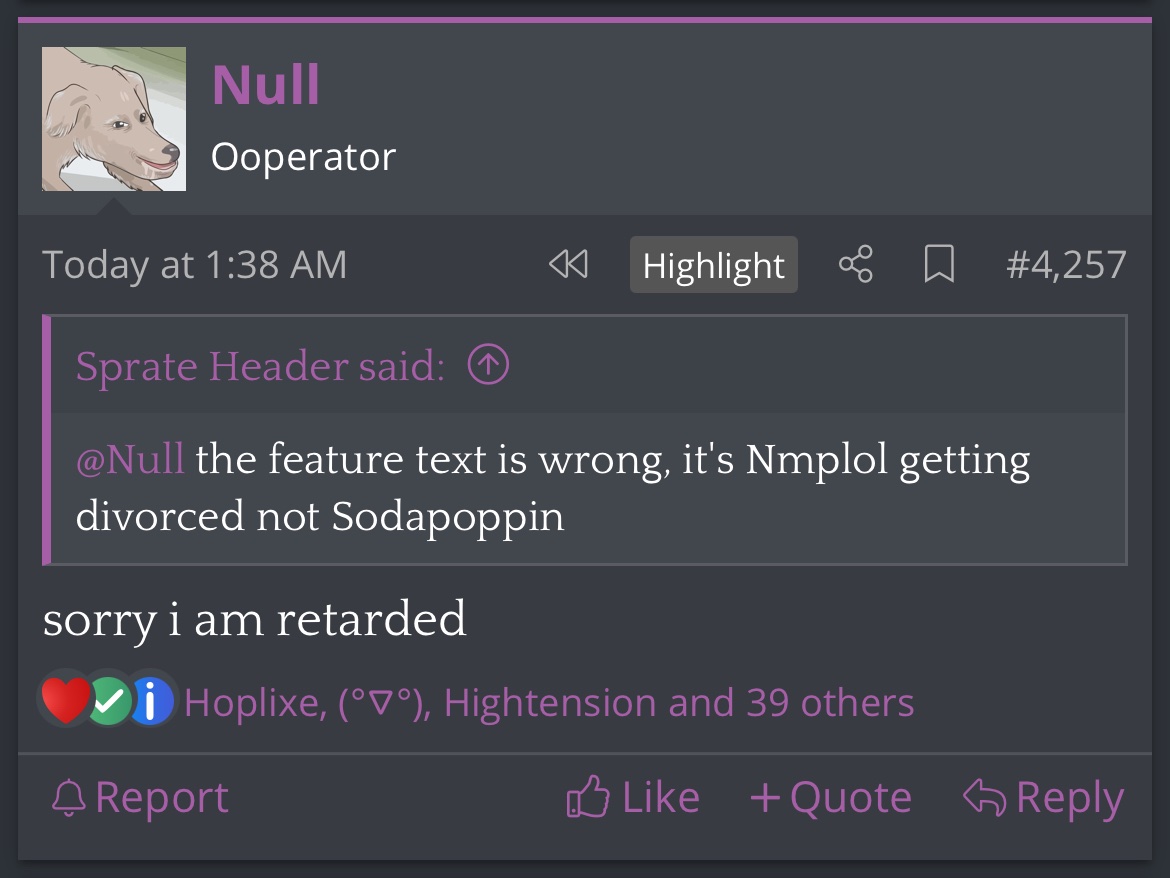Reply to Null's post

point(1043,797)
